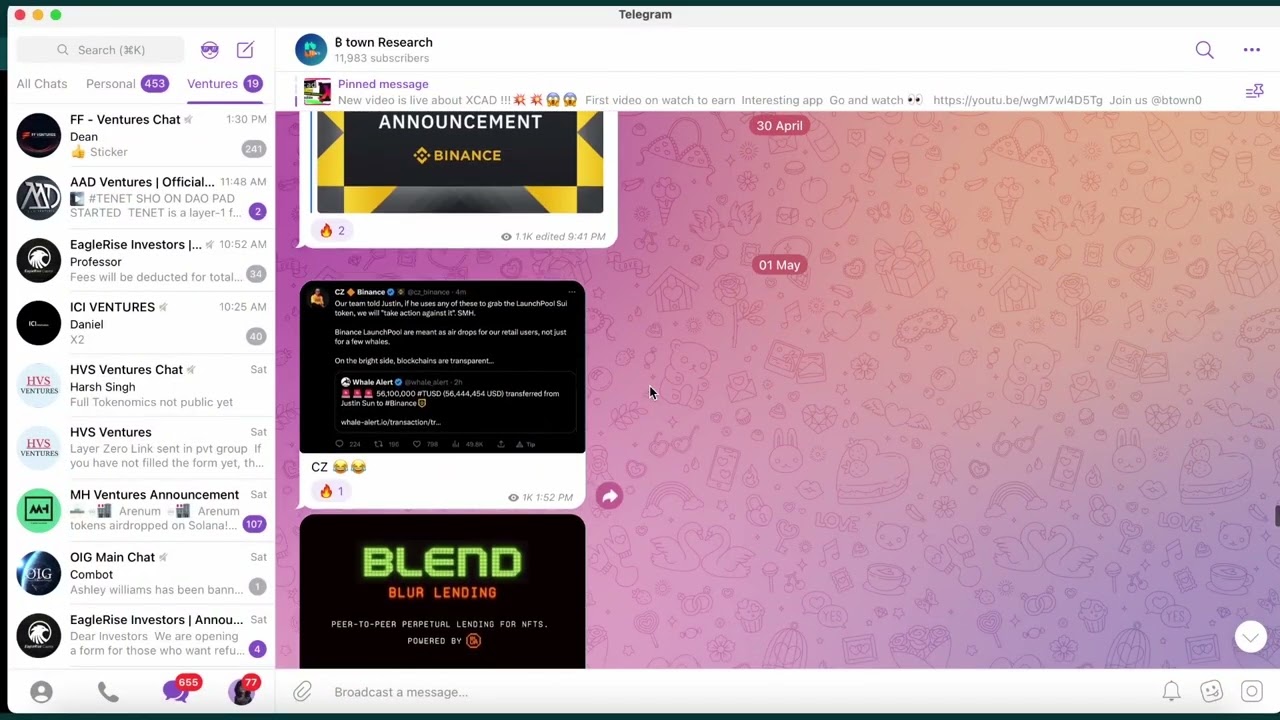This screenshot has width=1280, height=720.
Task: Click the search chats field
Action: coord(101,50)
